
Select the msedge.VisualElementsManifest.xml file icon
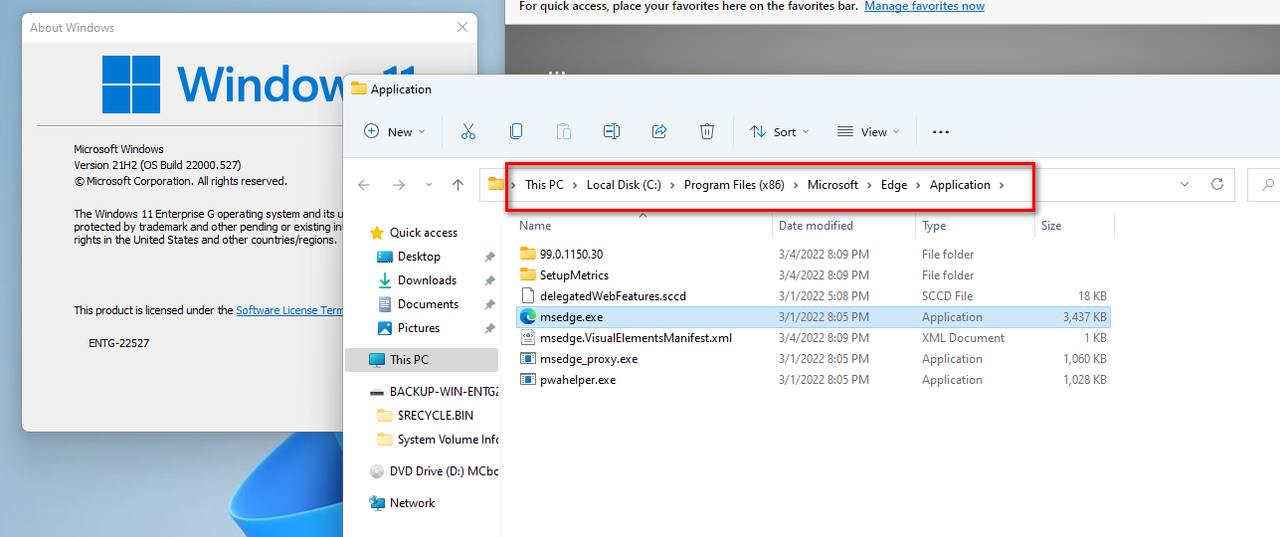tap(528, 338)
